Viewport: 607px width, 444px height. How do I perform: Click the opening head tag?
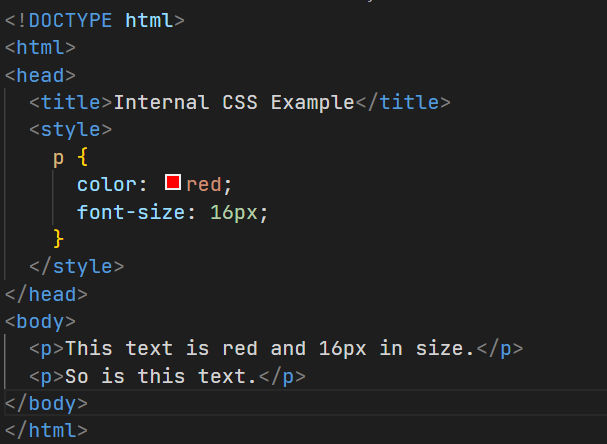click(x=40, y=75)
